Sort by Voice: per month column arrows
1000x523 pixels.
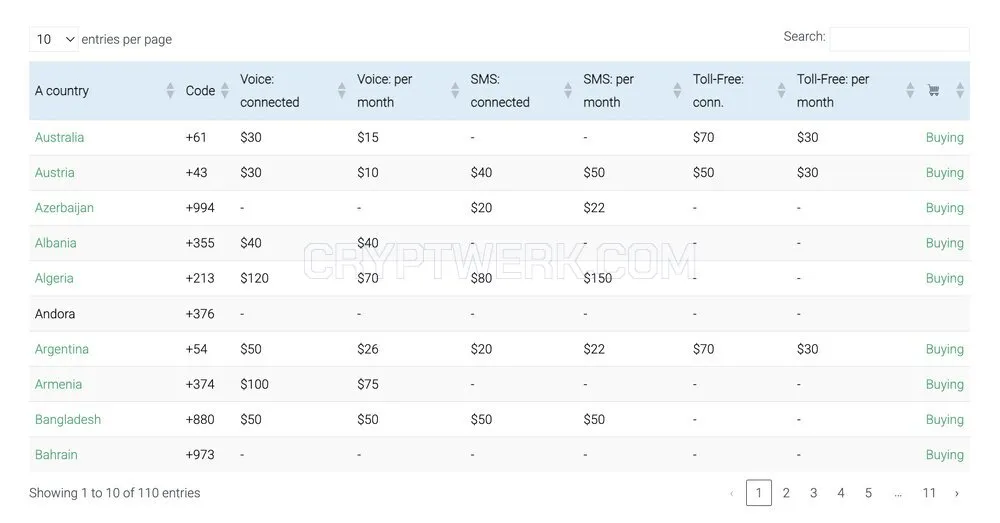455,91
